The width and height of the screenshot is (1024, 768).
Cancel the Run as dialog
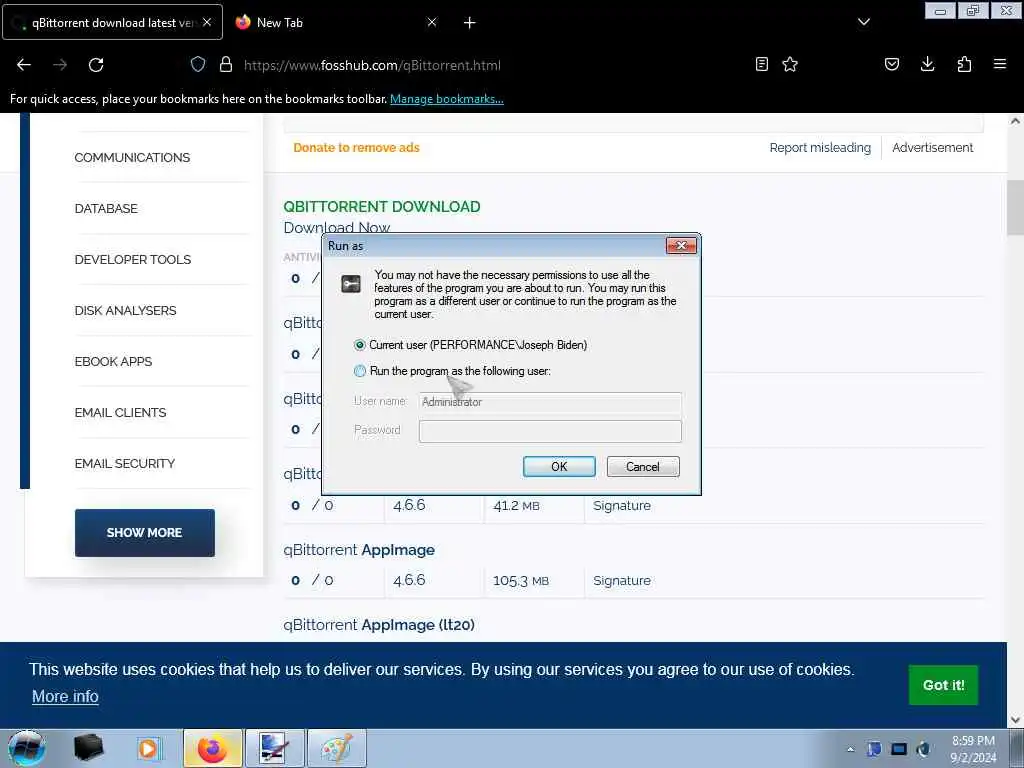[x=643, y=466]
